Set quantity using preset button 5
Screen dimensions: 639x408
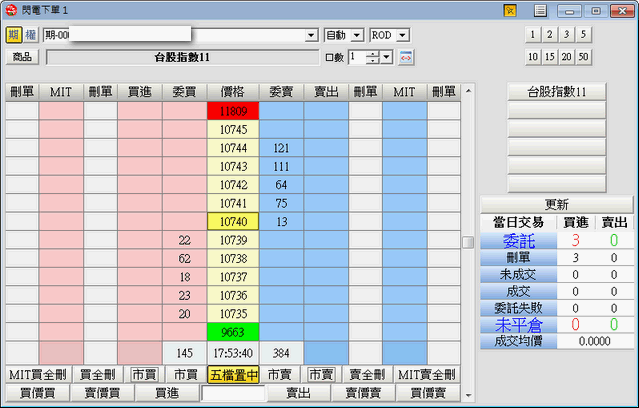(583, 34)
